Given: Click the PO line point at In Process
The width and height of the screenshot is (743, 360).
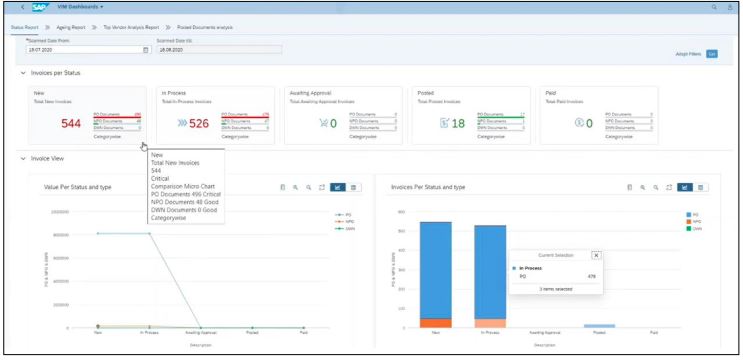Looking at the screenshot, I should pyautogui.click(x=149, y=233).
